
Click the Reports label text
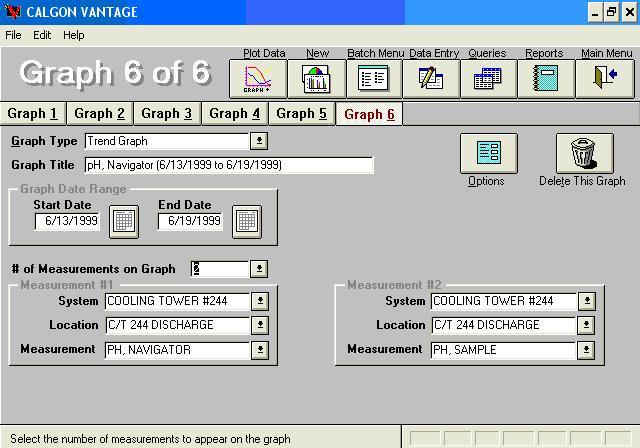(544, 53)
